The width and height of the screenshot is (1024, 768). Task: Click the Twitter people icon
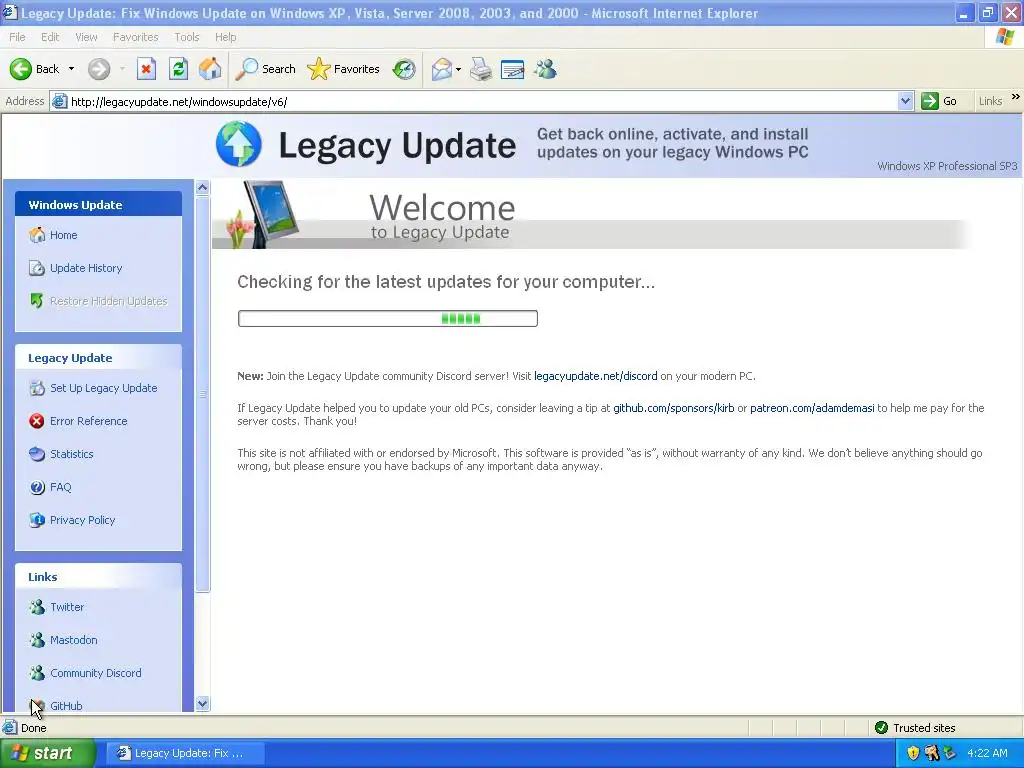coord(37,607)
